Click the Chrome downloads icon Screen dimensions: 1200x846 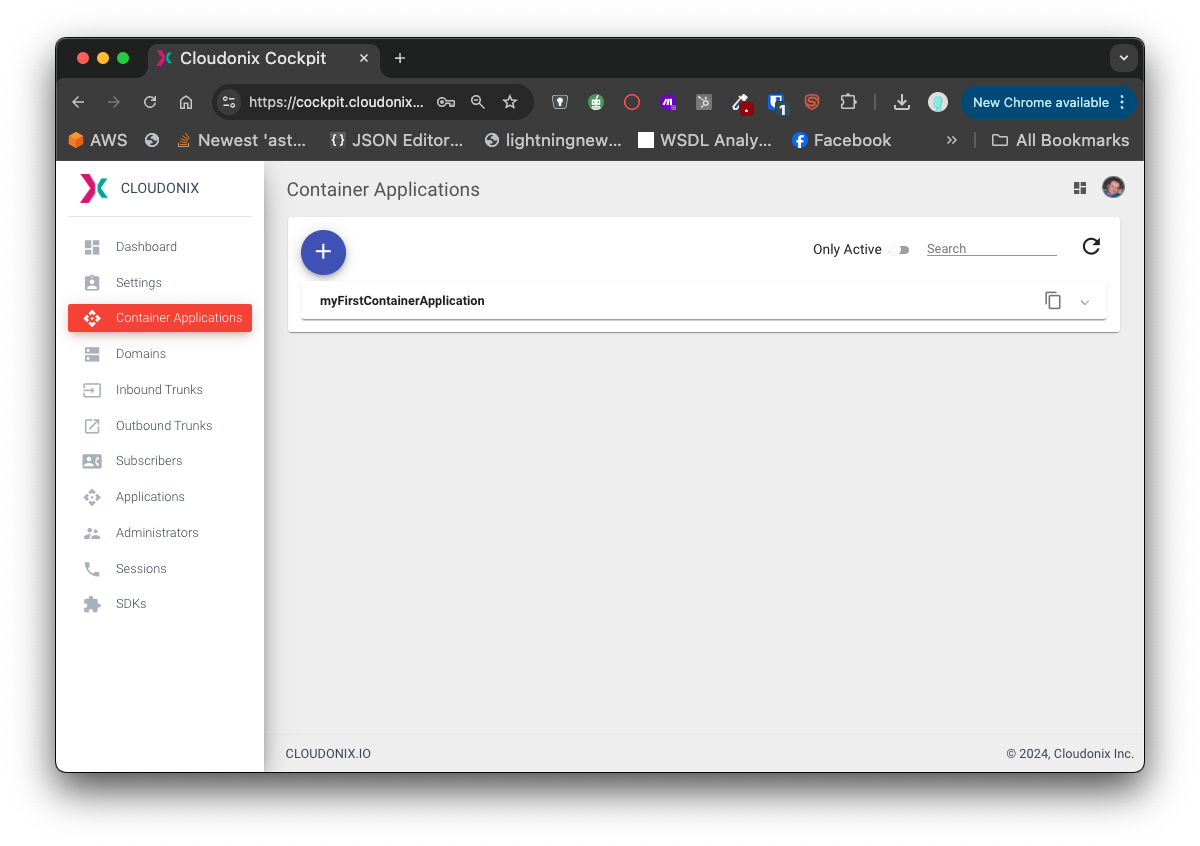pos(902,102)
